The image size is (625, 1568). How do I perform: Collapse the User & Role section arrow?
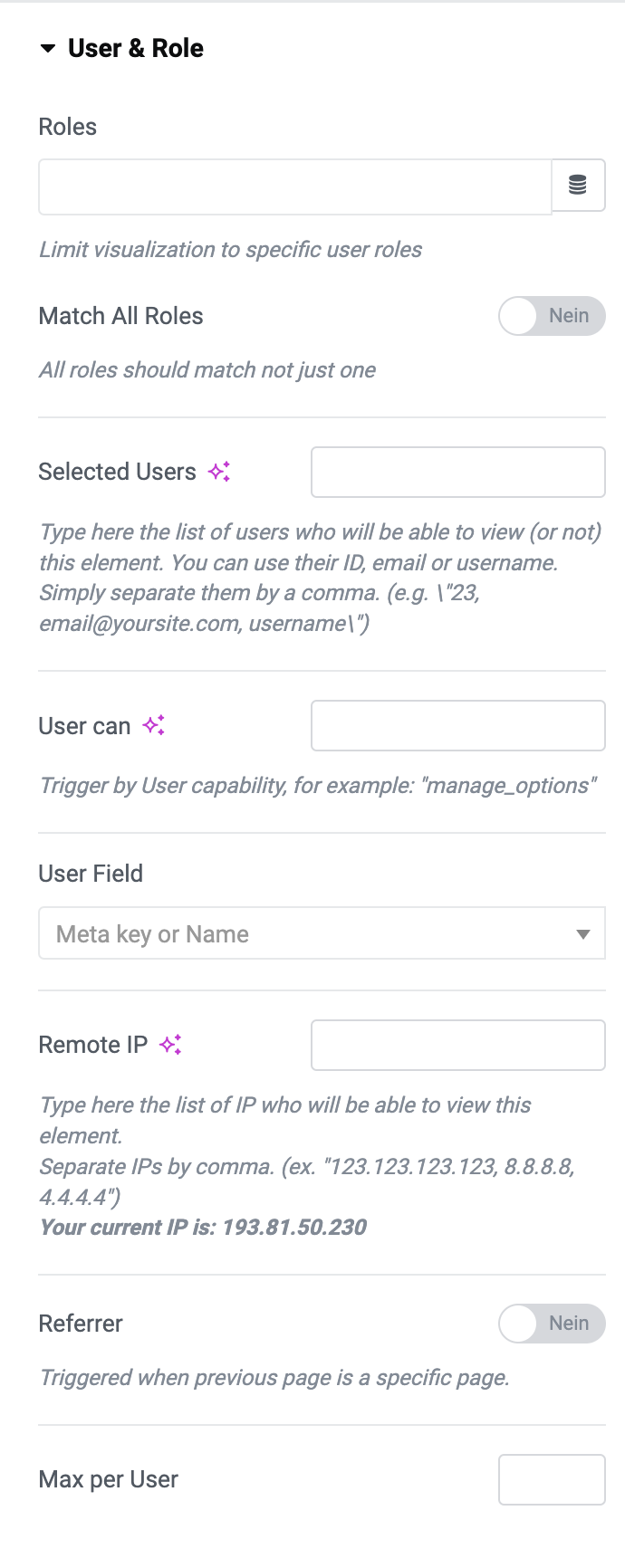[x=48, y=49]
